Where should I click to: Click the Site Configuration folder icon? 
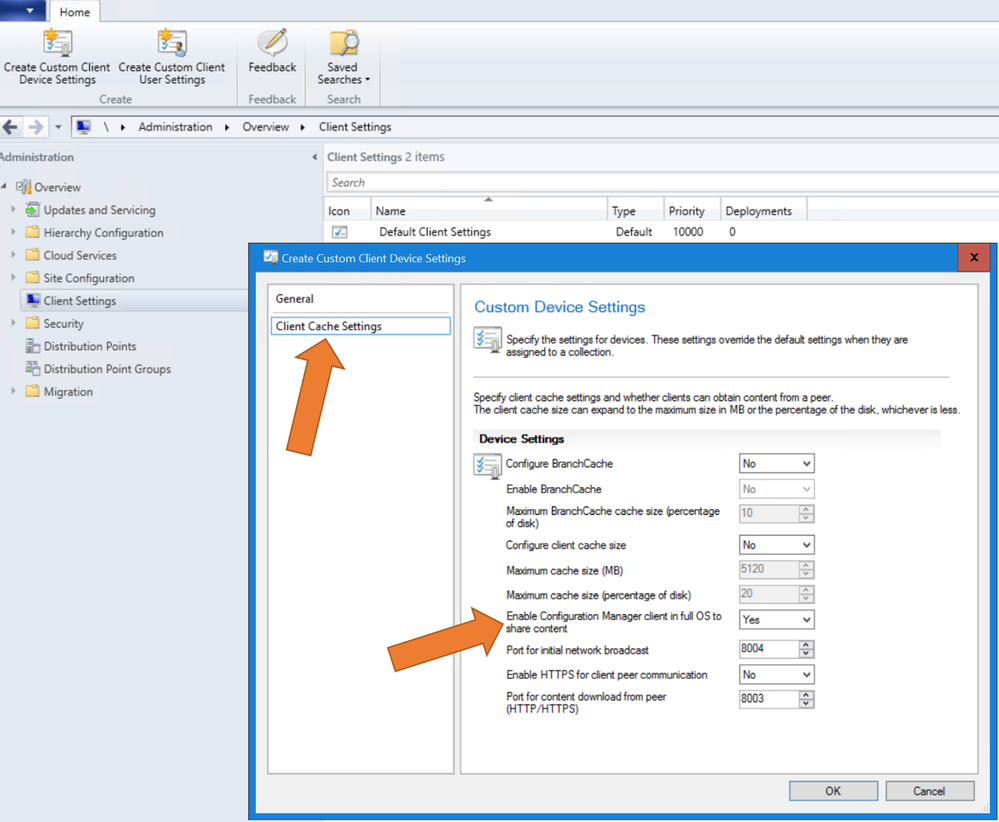[x=32, y=278]
